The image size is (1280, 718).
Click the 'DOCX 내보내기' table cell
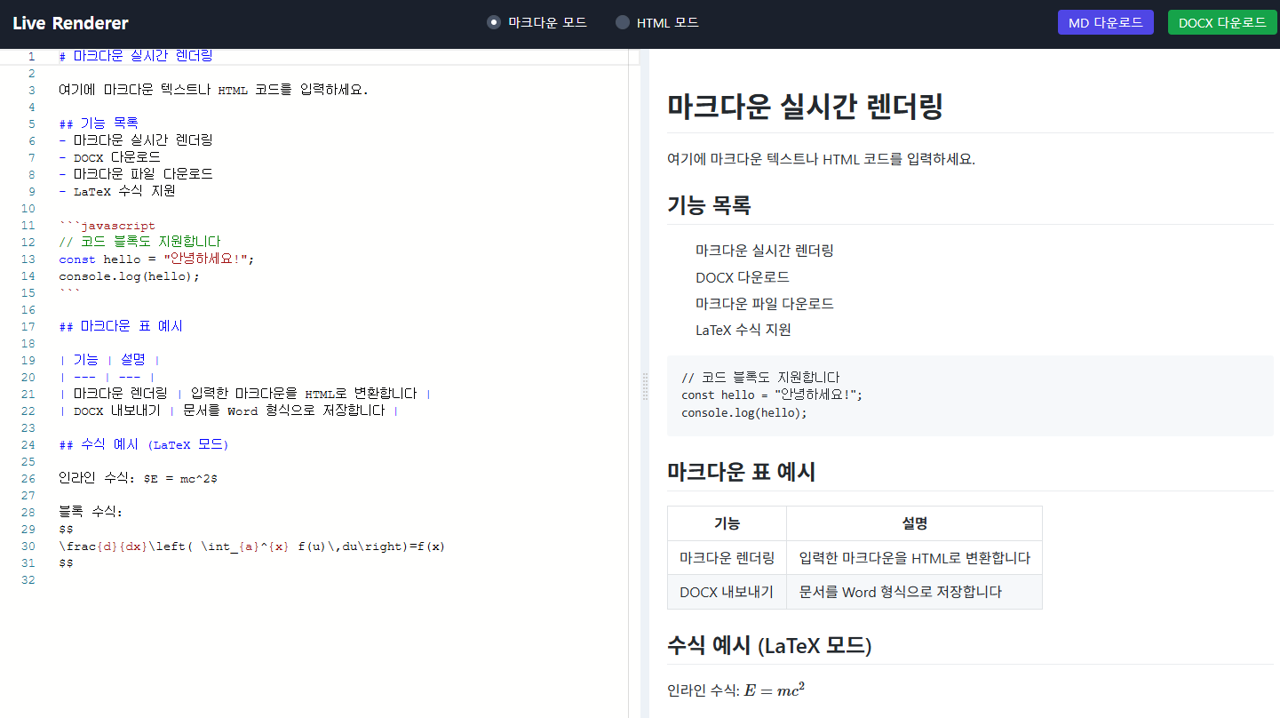pyautogui.click(x=726, y=591)
